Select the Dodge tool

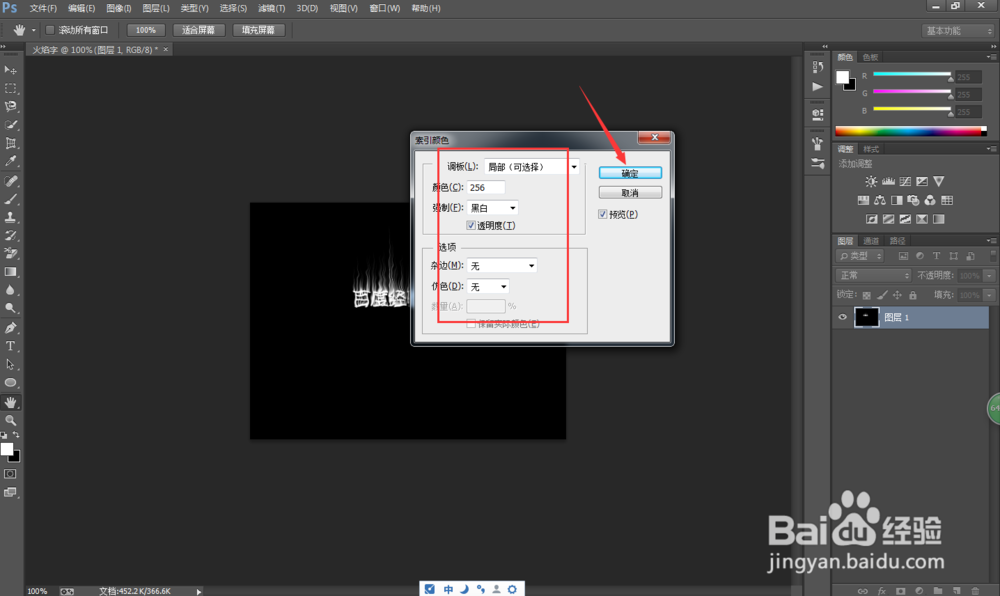click(11, 309)
